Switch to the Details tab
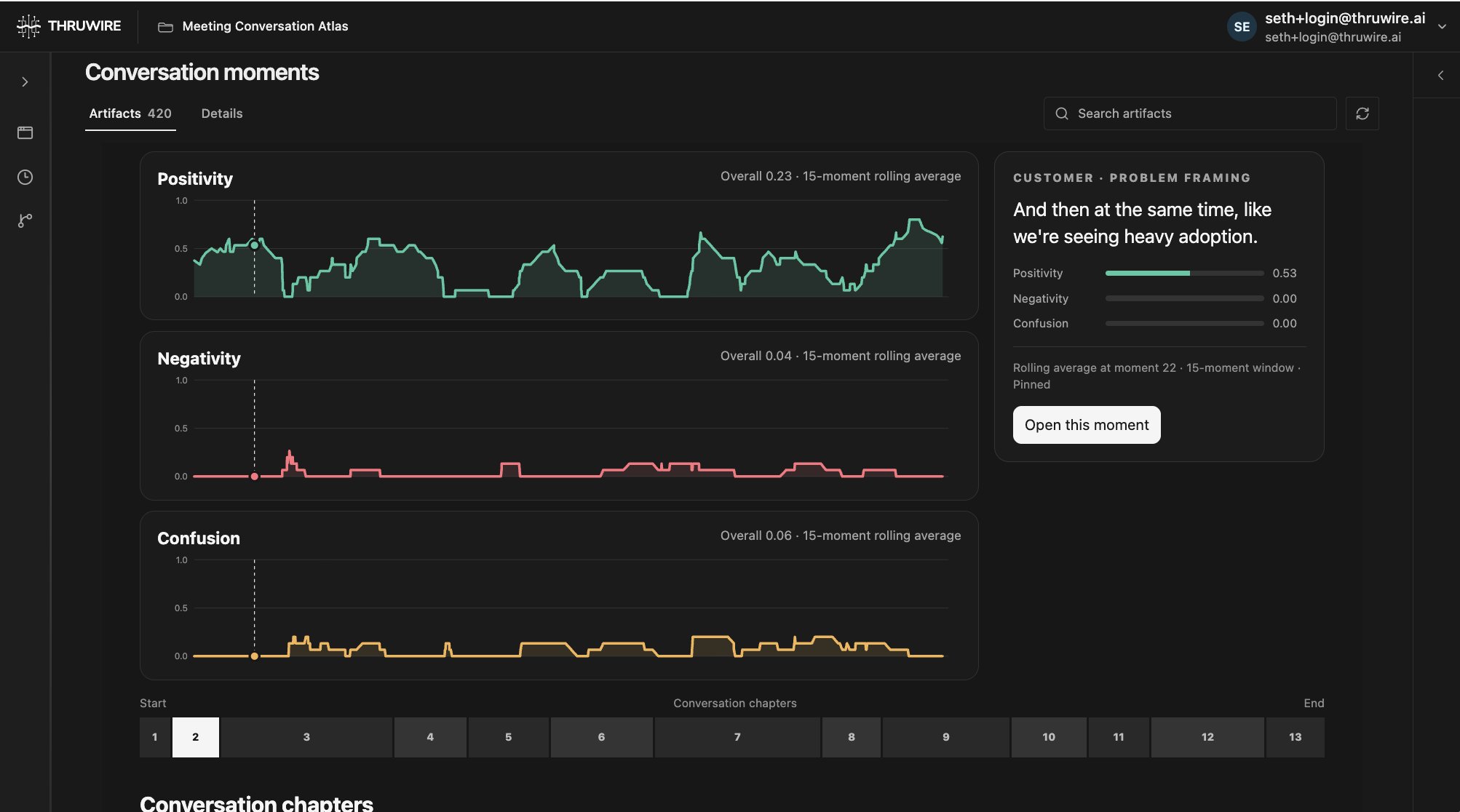Screen dimensions: 1460x812 [222, 114]
